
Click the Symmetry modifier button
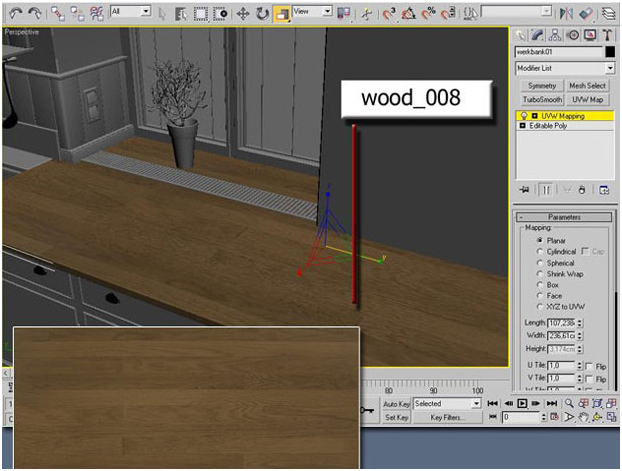(542, 86)
